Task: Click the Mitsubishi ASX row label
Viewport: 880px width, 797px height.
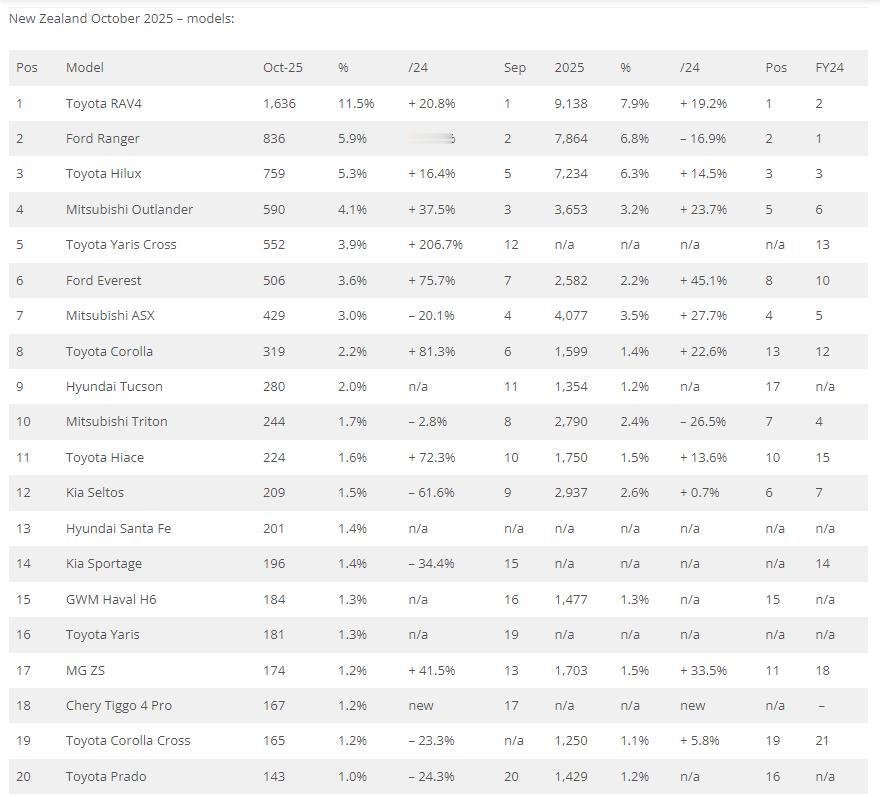Action: pyautogui.click(x=110, y=315)
